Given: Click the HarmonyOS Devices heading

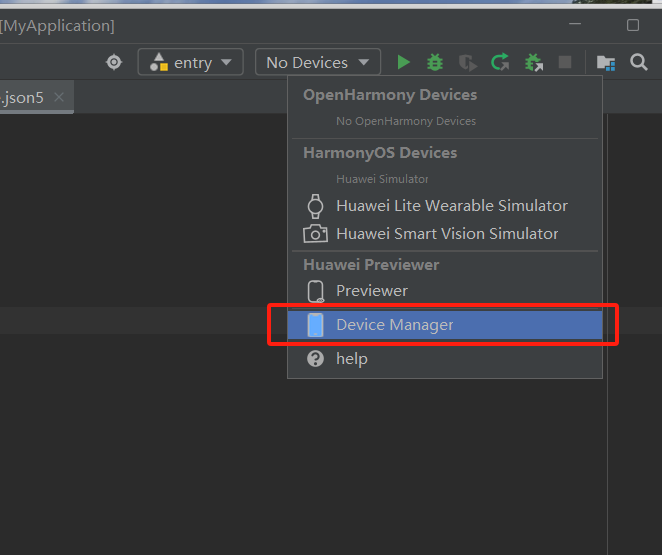Looking at the screenshot, I should 380,153.
